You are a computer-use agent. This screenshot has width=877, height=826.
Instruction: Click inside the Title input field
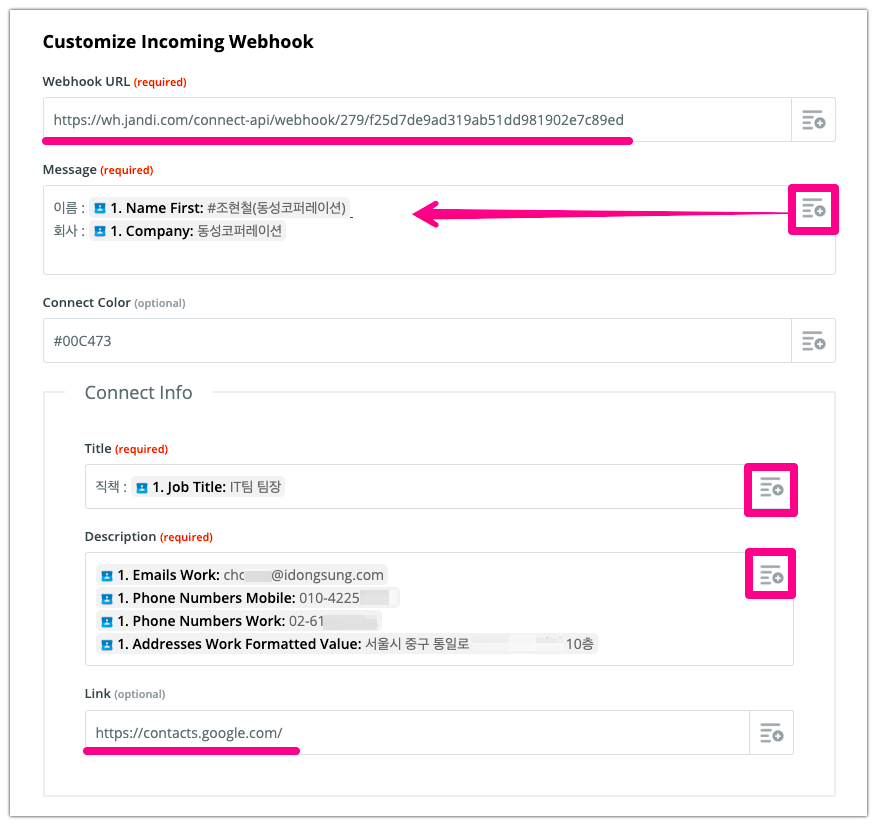(500, 487)
